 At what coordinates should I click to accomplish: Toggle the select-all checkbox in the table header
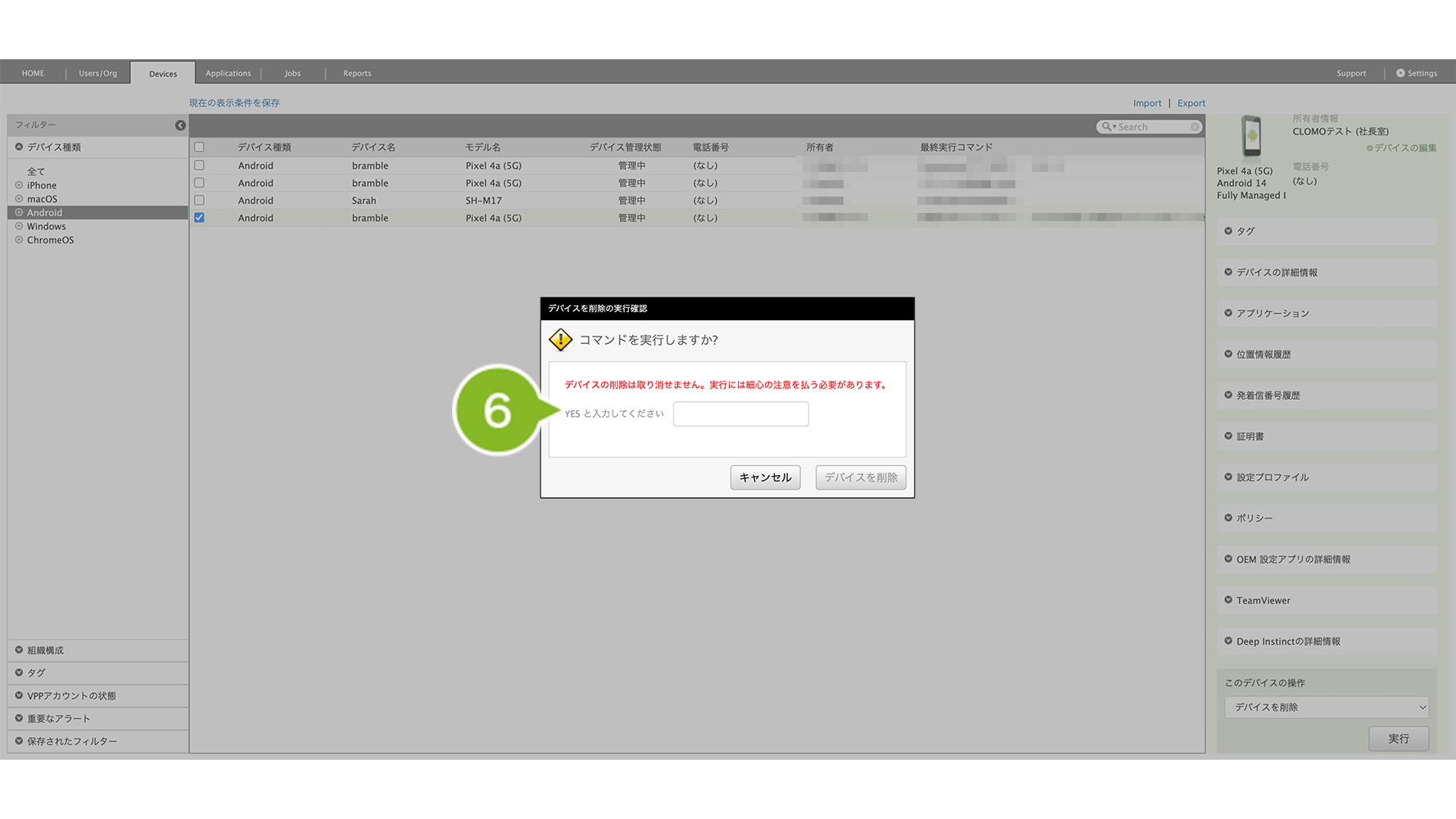(199, 147)
